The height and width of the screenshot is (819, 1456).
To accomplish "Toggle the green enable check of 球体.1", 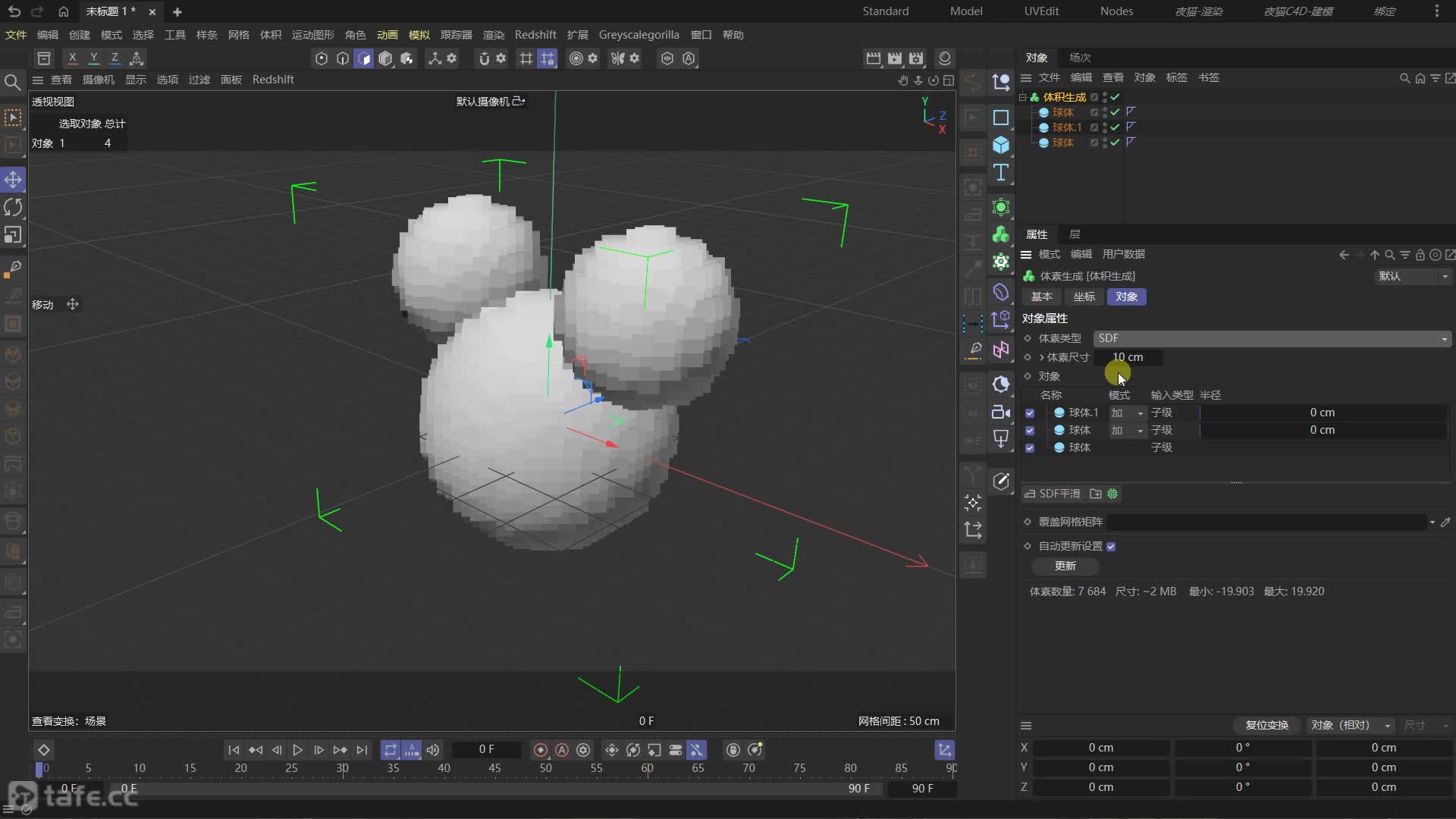I will (x=1115, y=127).
